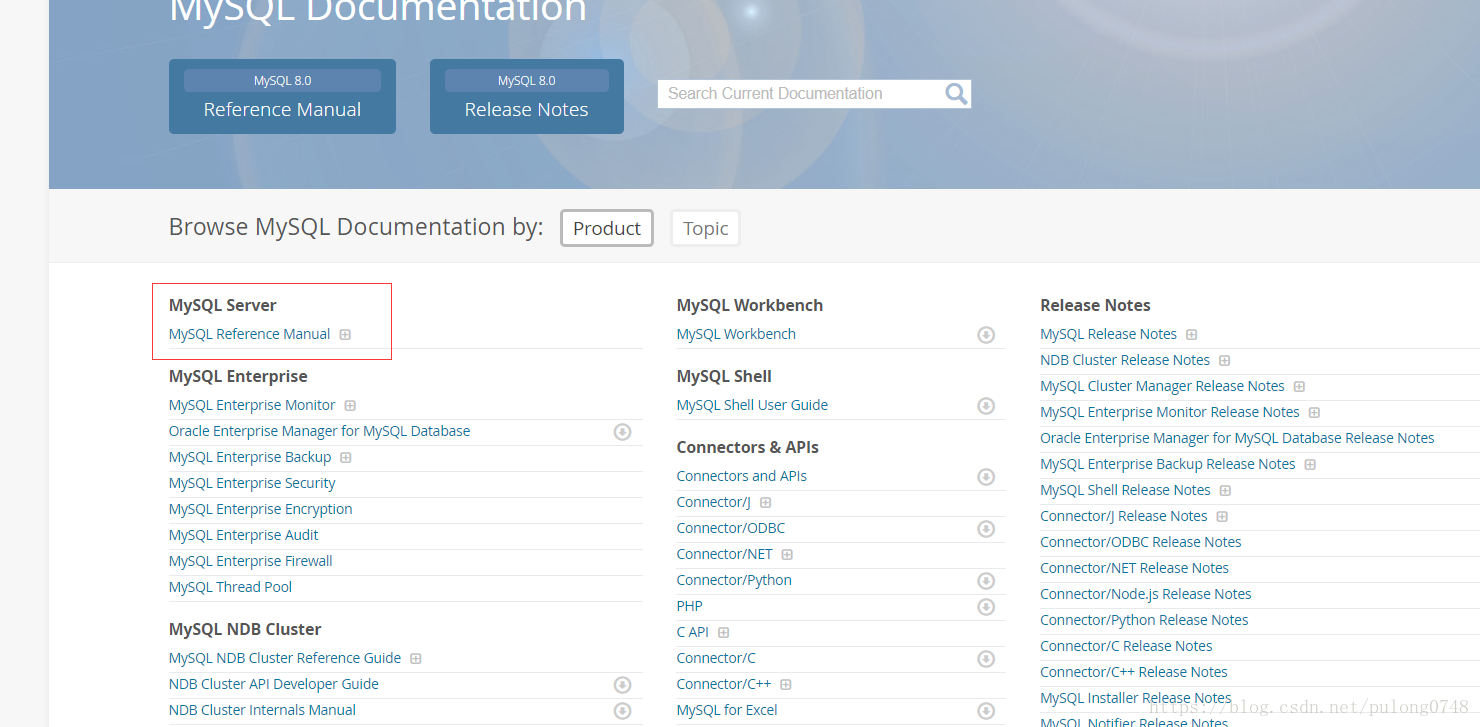Open MySQL 8.0 Release Notes button
Screen dimensions: 1480x727
coord(527,96)
